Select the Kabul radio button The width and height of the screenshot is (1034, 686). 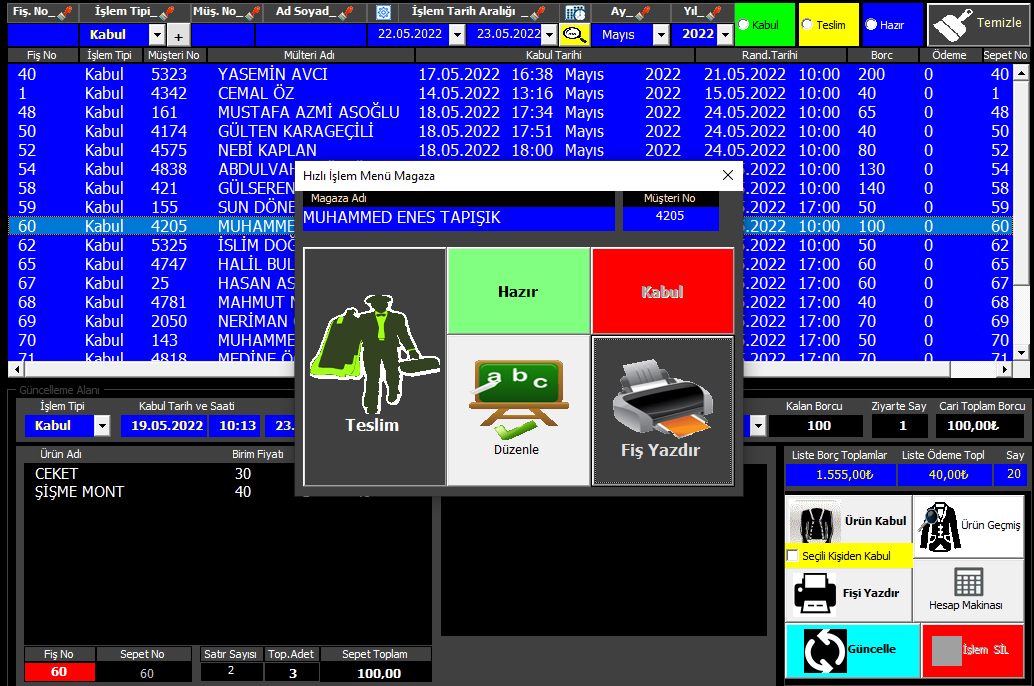pyautogui.click(x=744, y=25)
